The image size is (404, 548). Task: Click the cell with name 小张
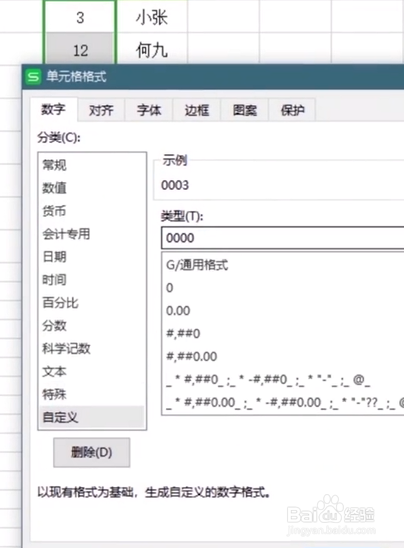[152, 17]
